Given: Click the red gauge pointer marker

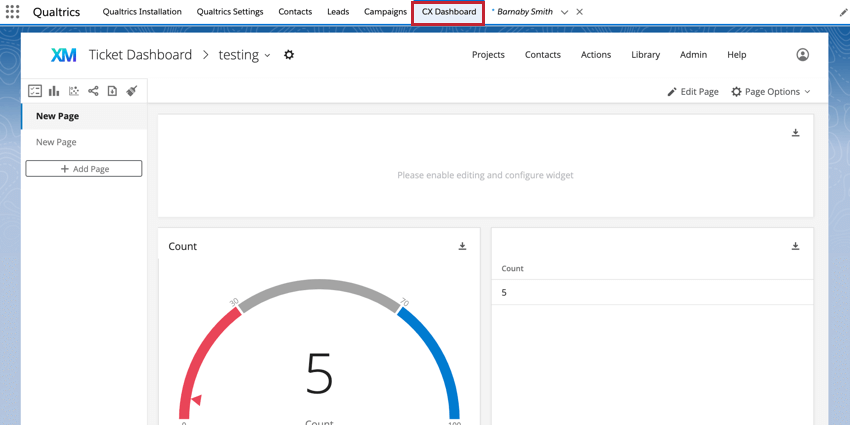Looking at the screenshot, I should 196,400.
